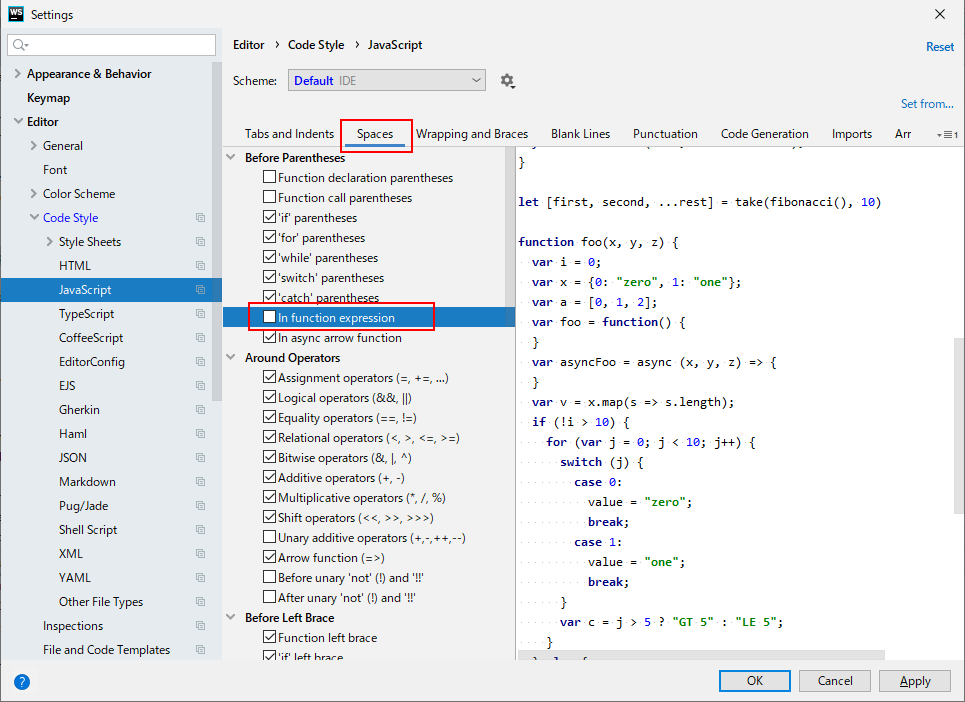Enable Function declaration parentheses checkbox

[269, 177]
